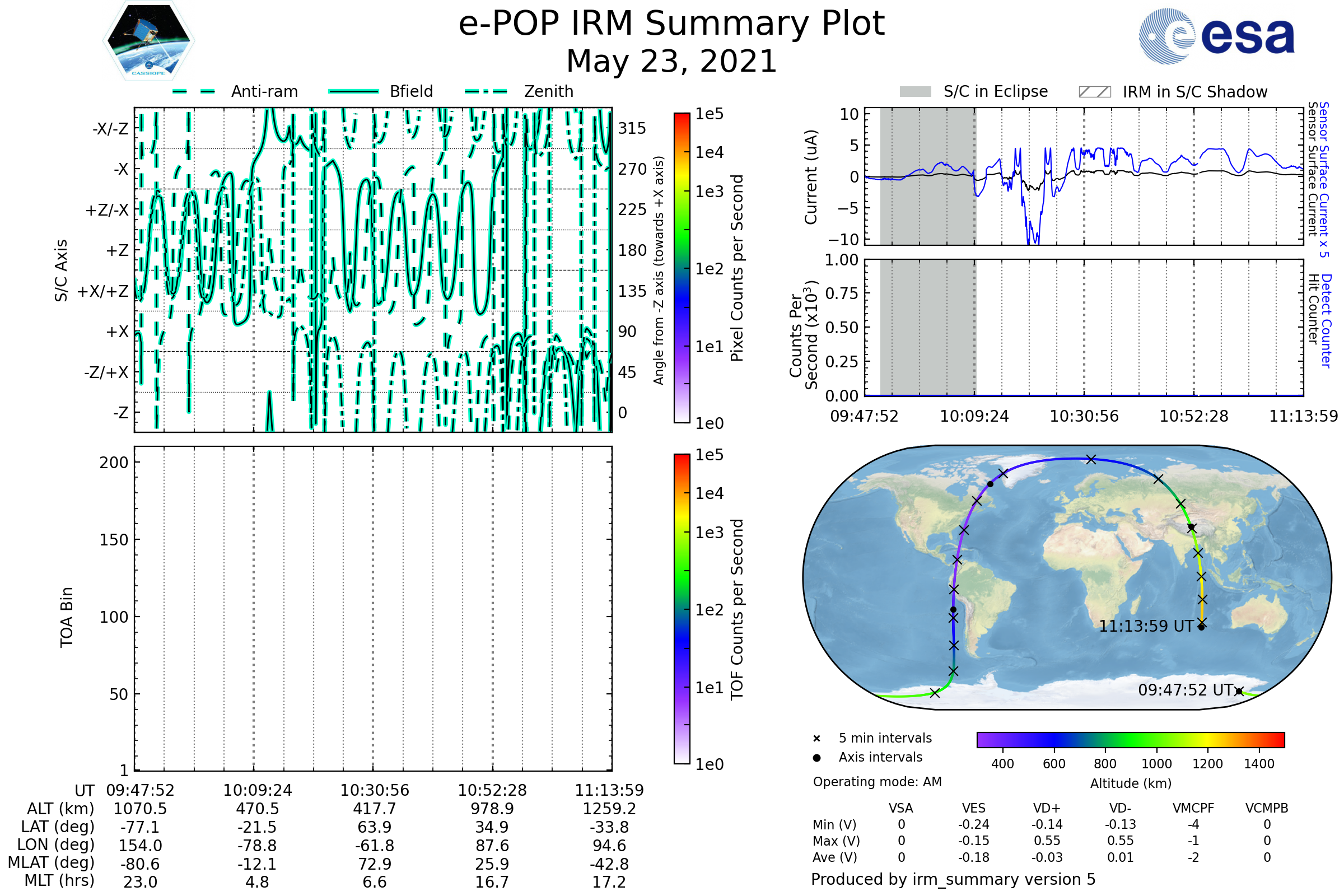Viewport: 1344px width, 896px height.
Task: Click the 10:30:56 UT tick label under TOA panel
Action: 374,790
